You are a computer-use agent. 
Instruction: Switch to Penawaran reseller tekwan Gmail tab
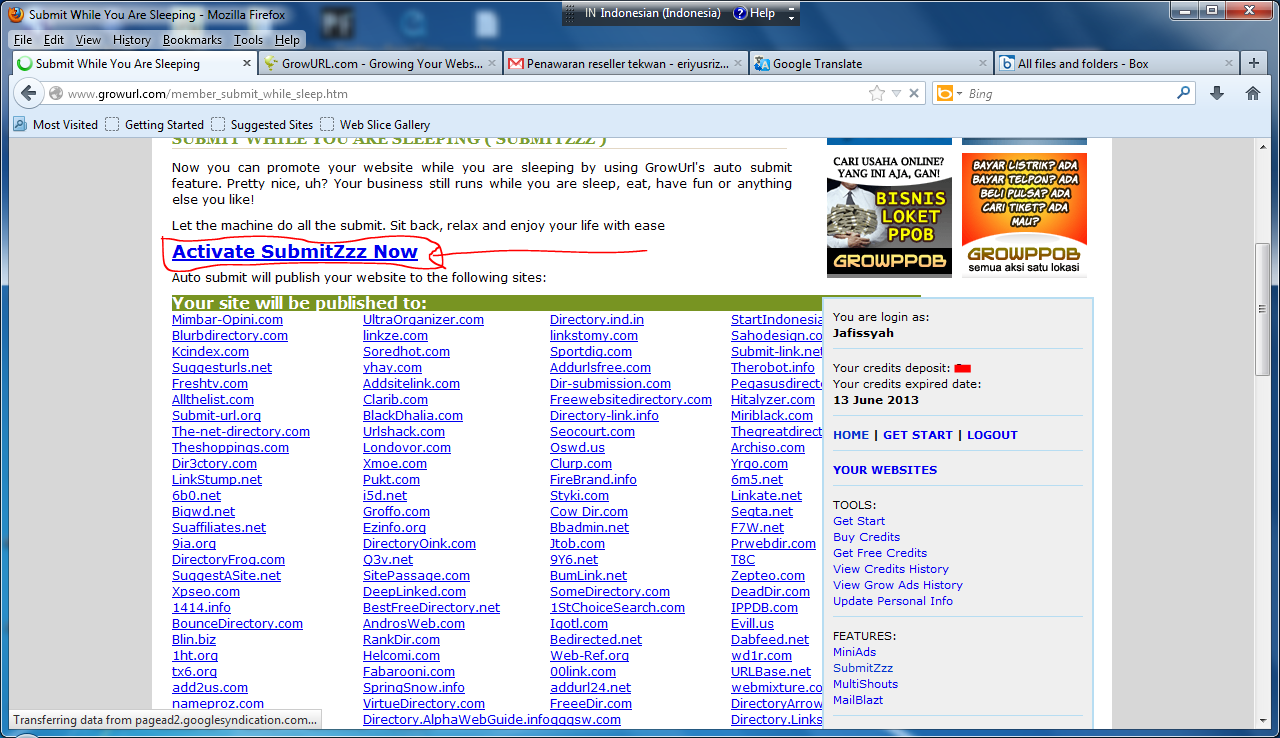tap(626, 63)
